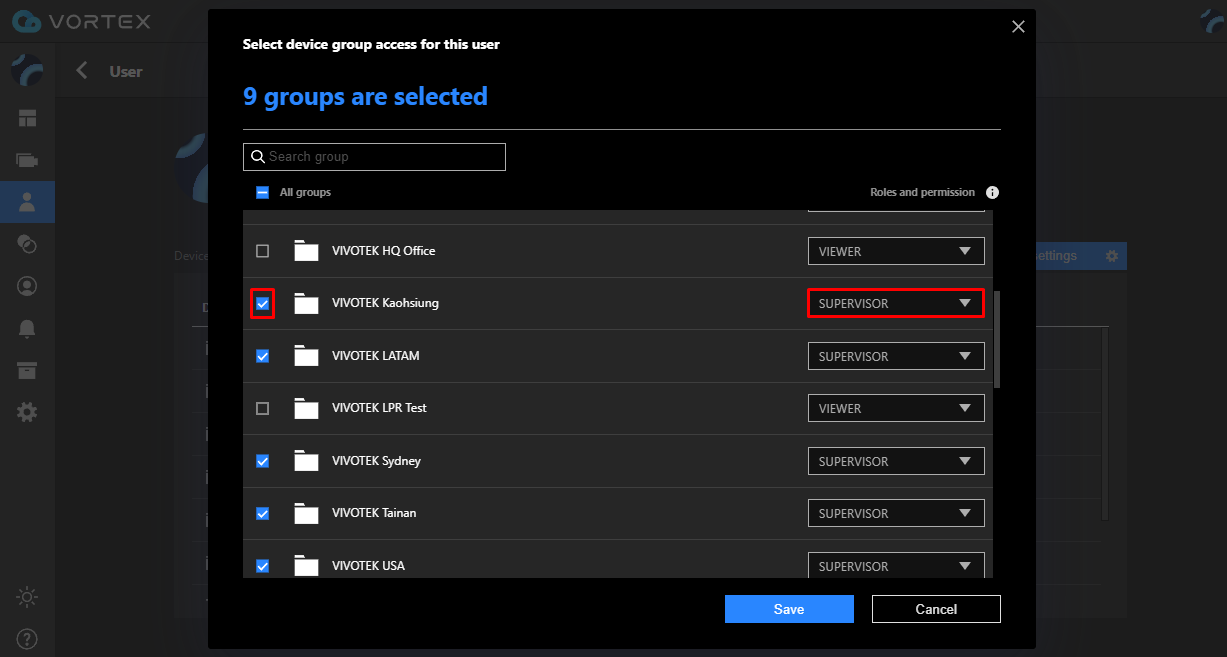Screen dimensions: 1227x657
Task: Expand VIEWER dropdown for VIVOTEK HQ Office
Action: (x=895, y=251)
